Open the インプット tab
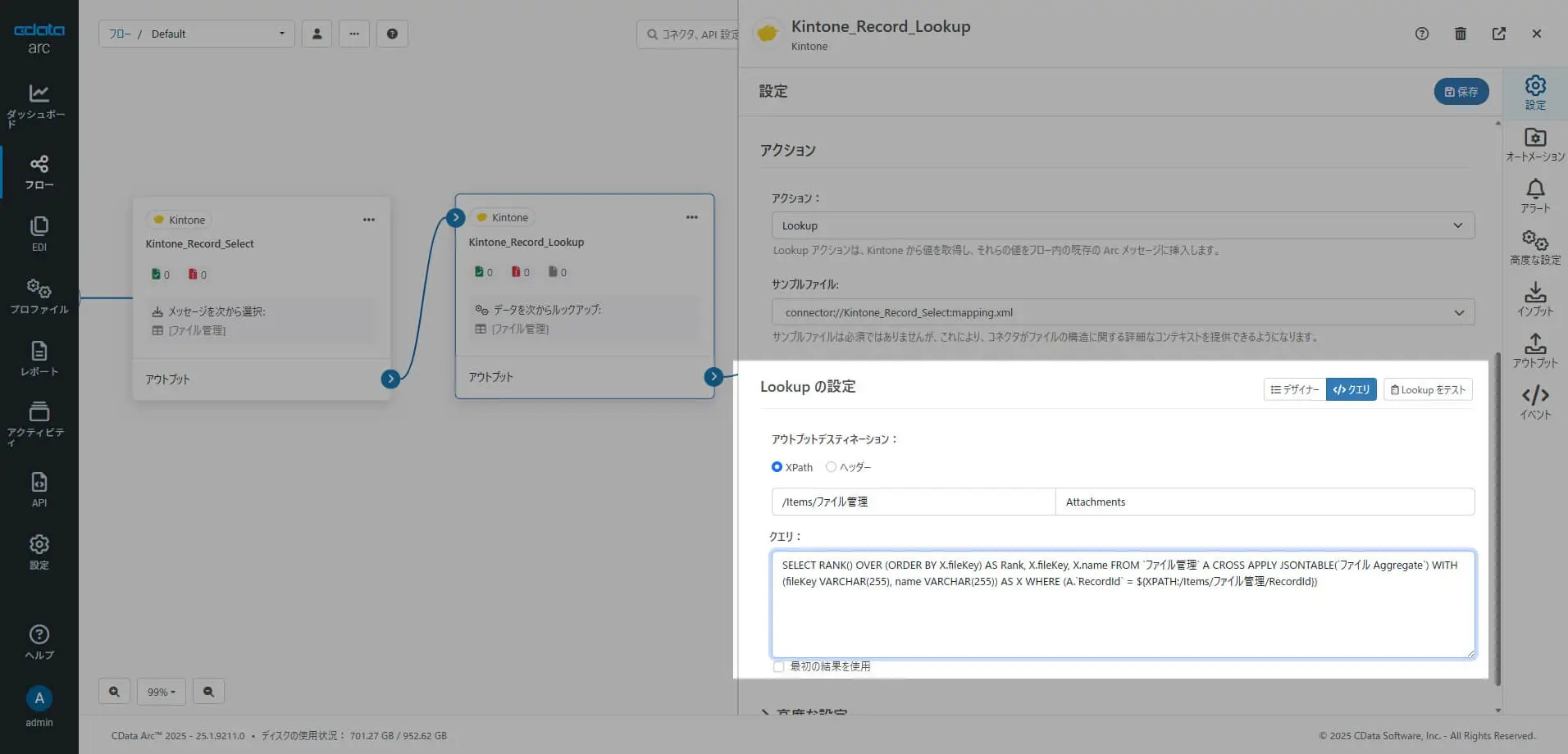Screen dimensions: 1568x754 click(x=1535, y=299)
